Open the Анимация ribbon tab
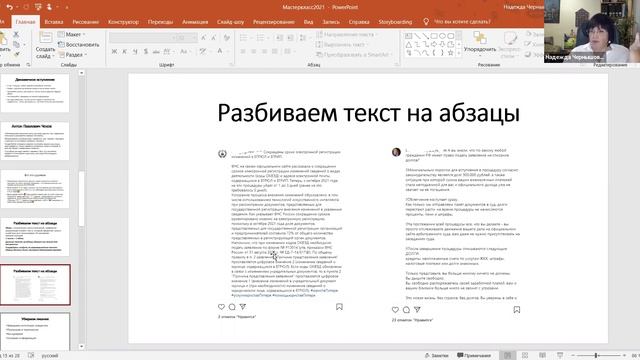Image resolution: width=640 pixels, height=360 pixels. (x=195, y=22)
